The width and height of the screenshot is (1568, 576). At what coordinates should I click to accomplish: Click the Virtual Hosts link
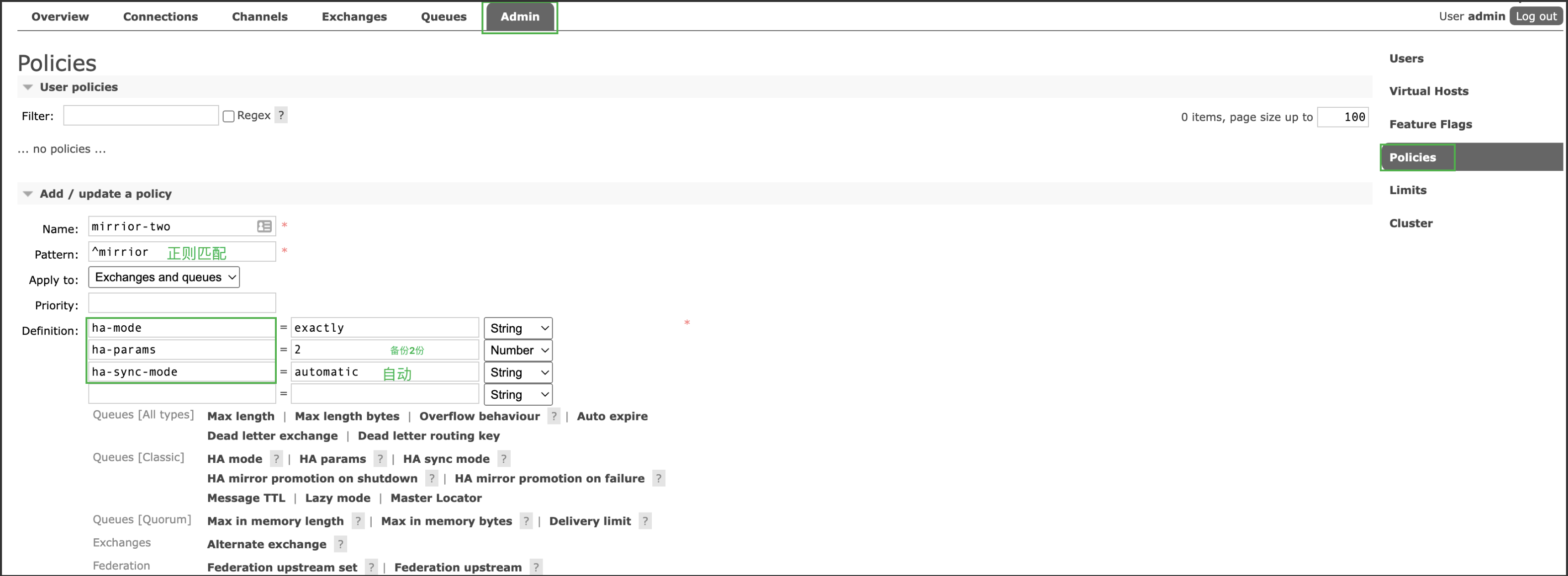1430,91
